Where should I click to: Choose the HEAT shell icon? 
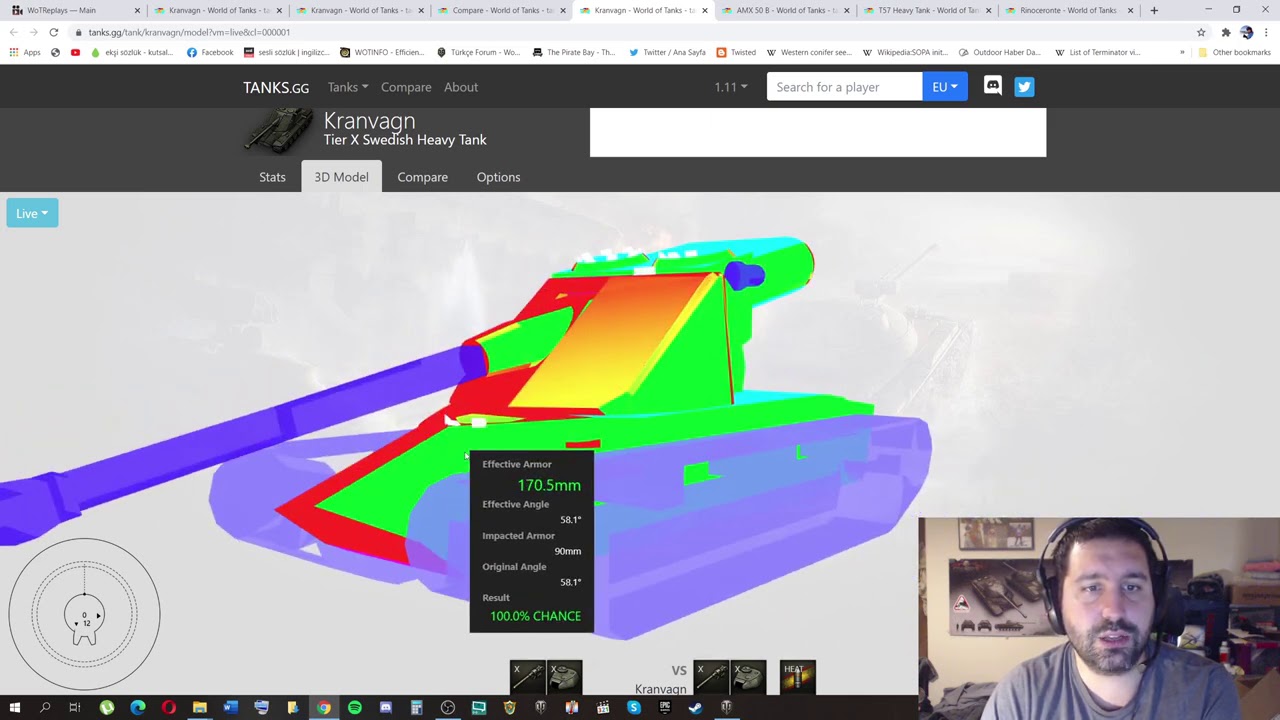coord(797,676)
